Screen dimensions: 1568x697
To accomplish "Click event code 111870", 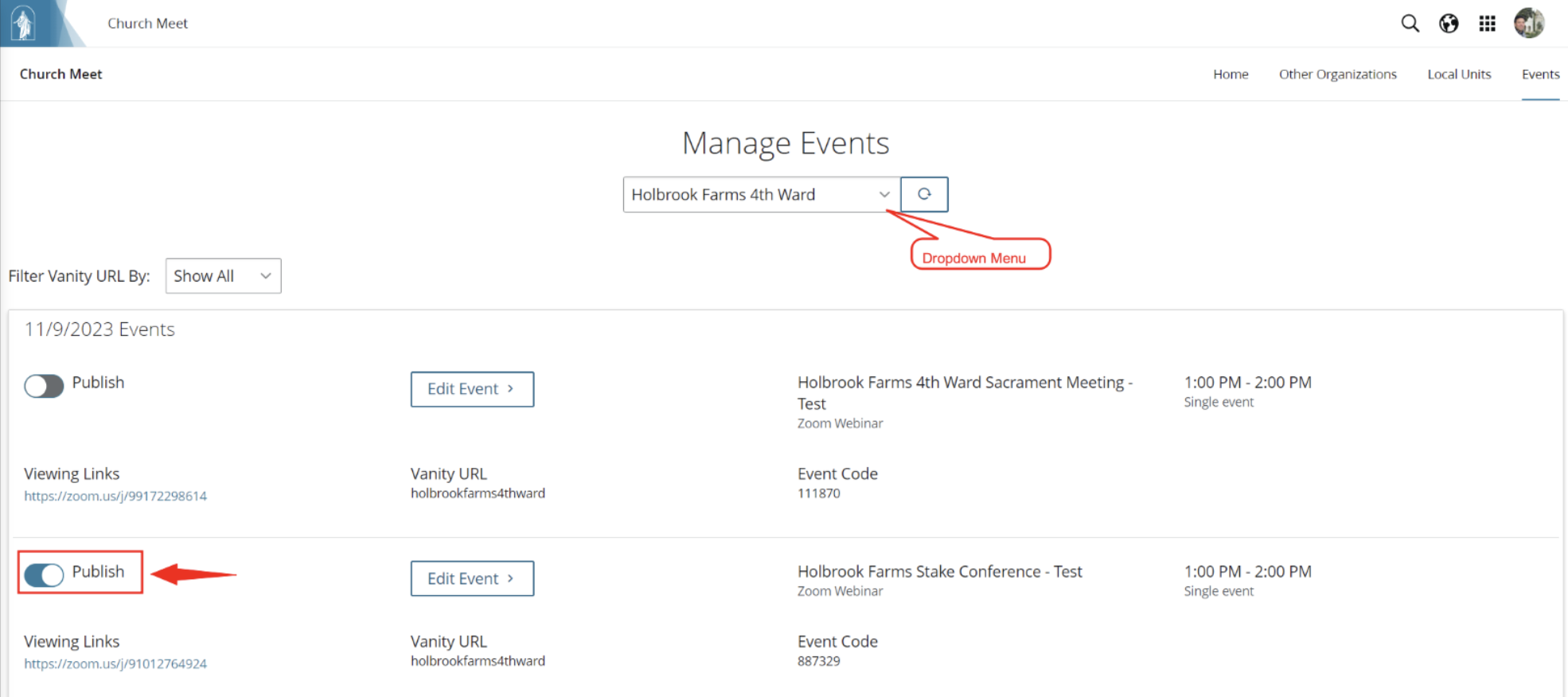I will point(819,493).
